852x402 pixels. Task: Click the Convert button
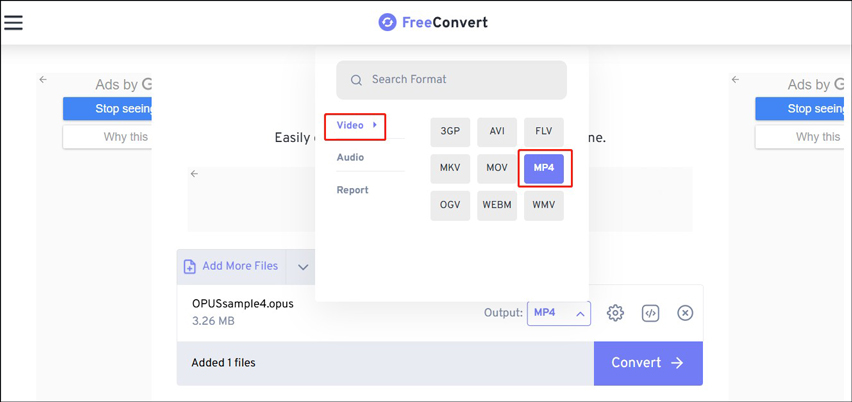(648, 363)
